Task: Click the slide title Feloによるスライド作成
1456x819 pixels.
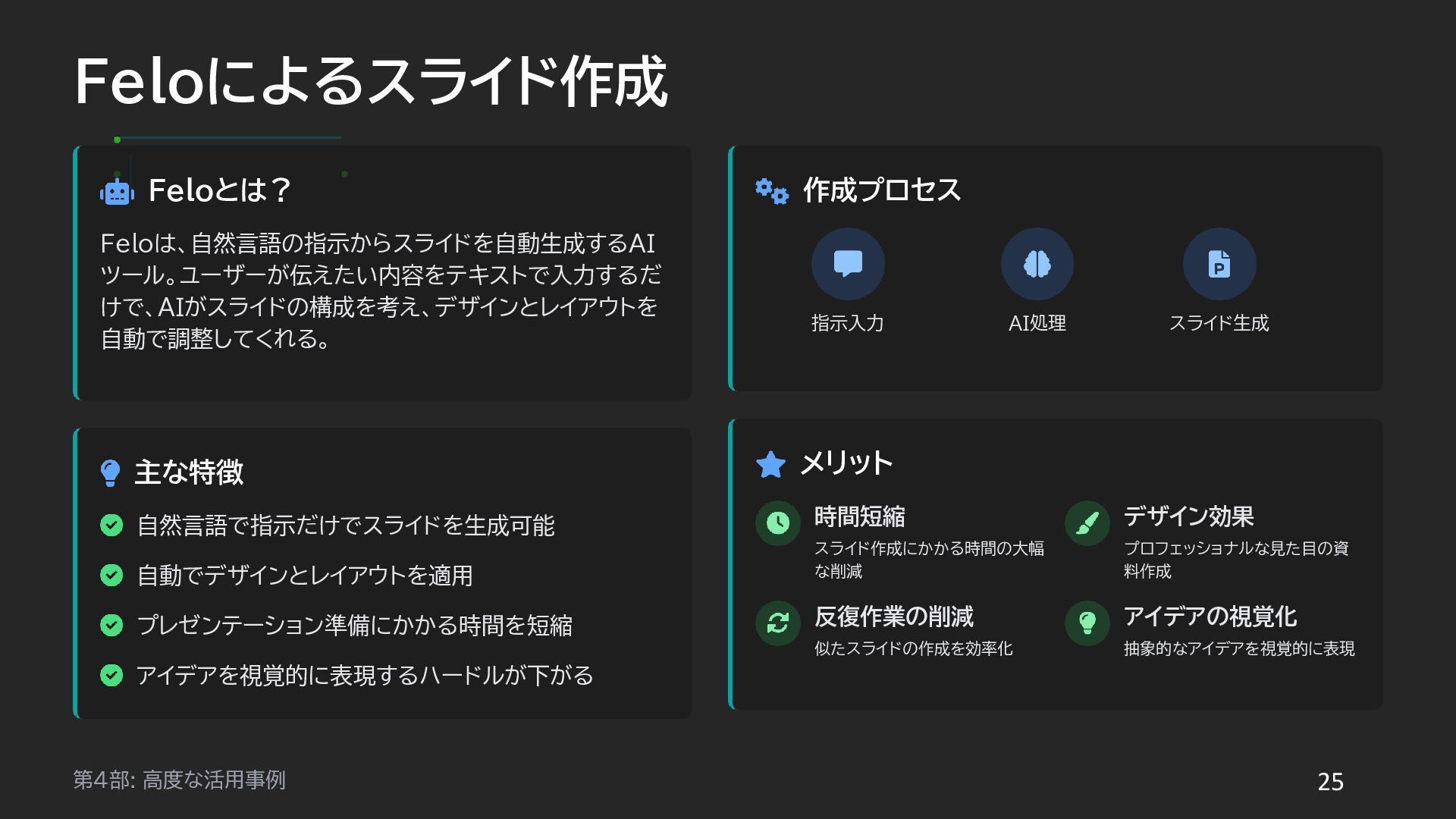Action: [x=371, y=82]
